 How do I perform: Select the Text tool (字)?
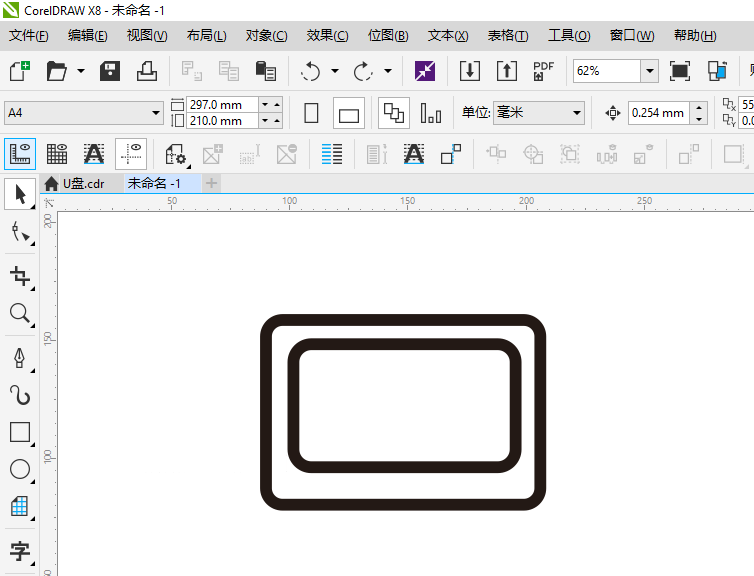point(19,550)
